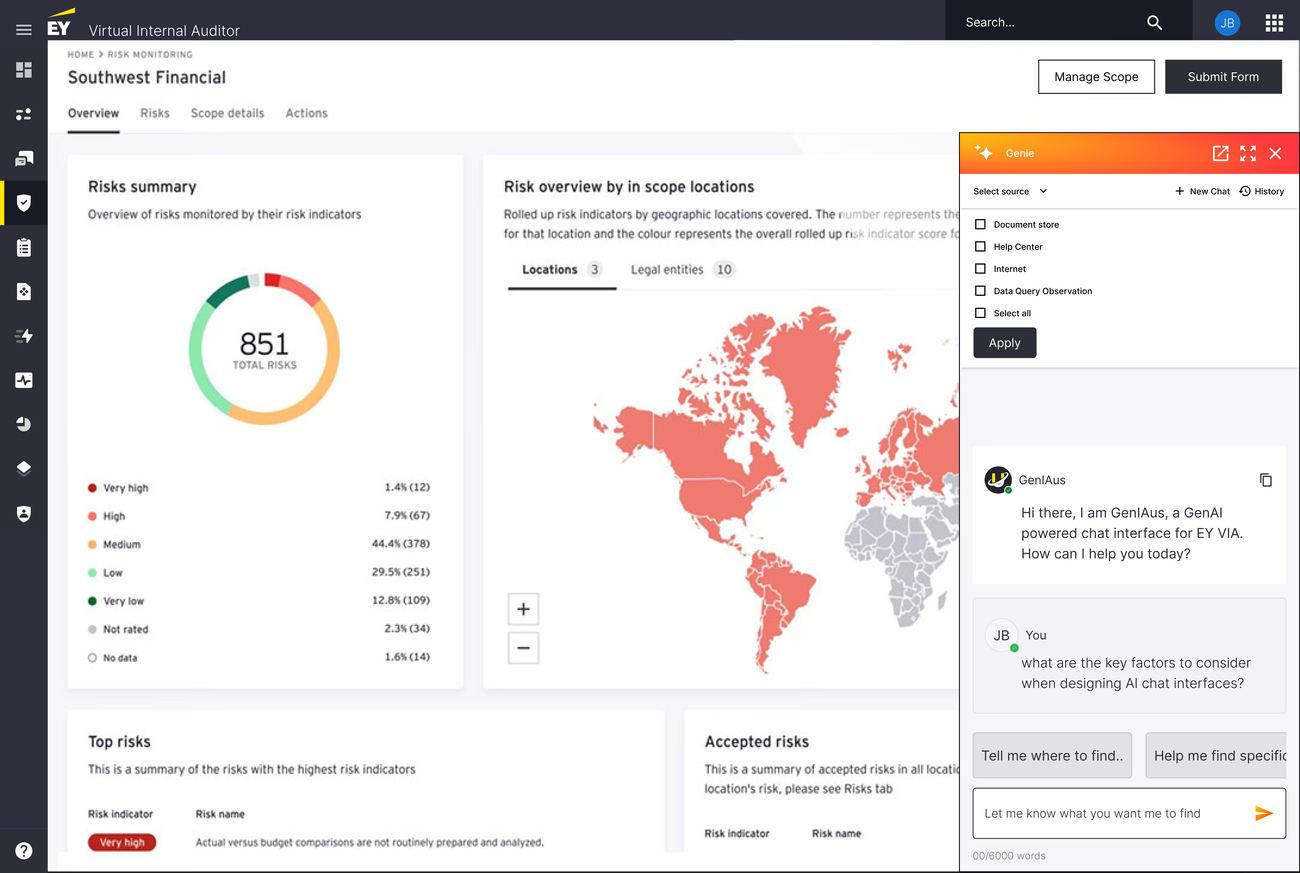Image resolution: width=1300 pixels, height=873 pixels.
Task: Open the chat bubbles icon in sidebar
Action: 24,158
